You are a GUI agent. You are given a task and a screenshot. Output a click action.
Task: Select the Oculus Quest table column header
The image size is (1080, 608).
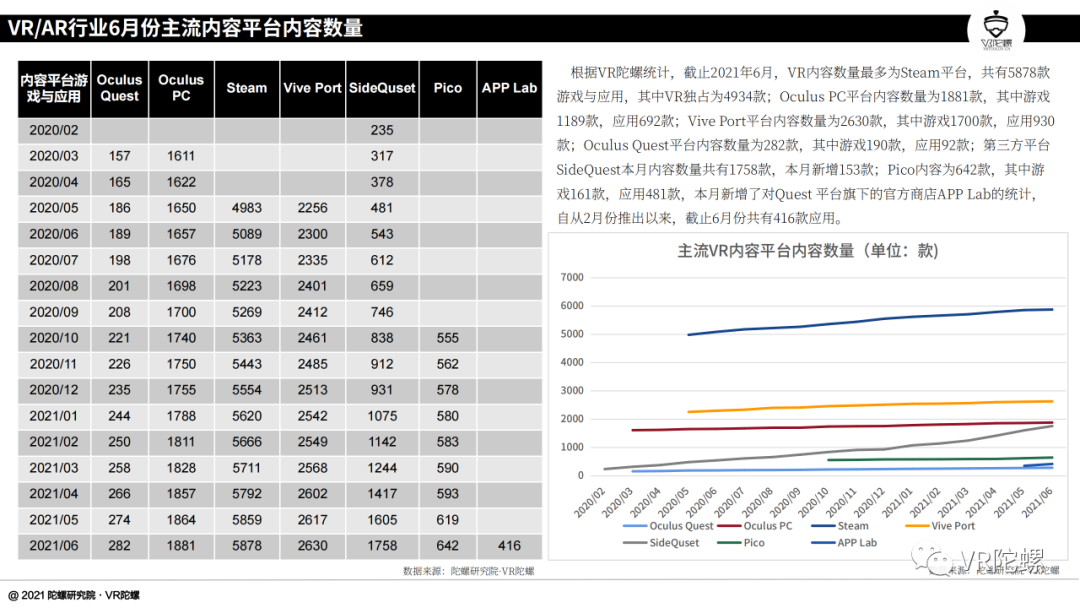(119, 88)
